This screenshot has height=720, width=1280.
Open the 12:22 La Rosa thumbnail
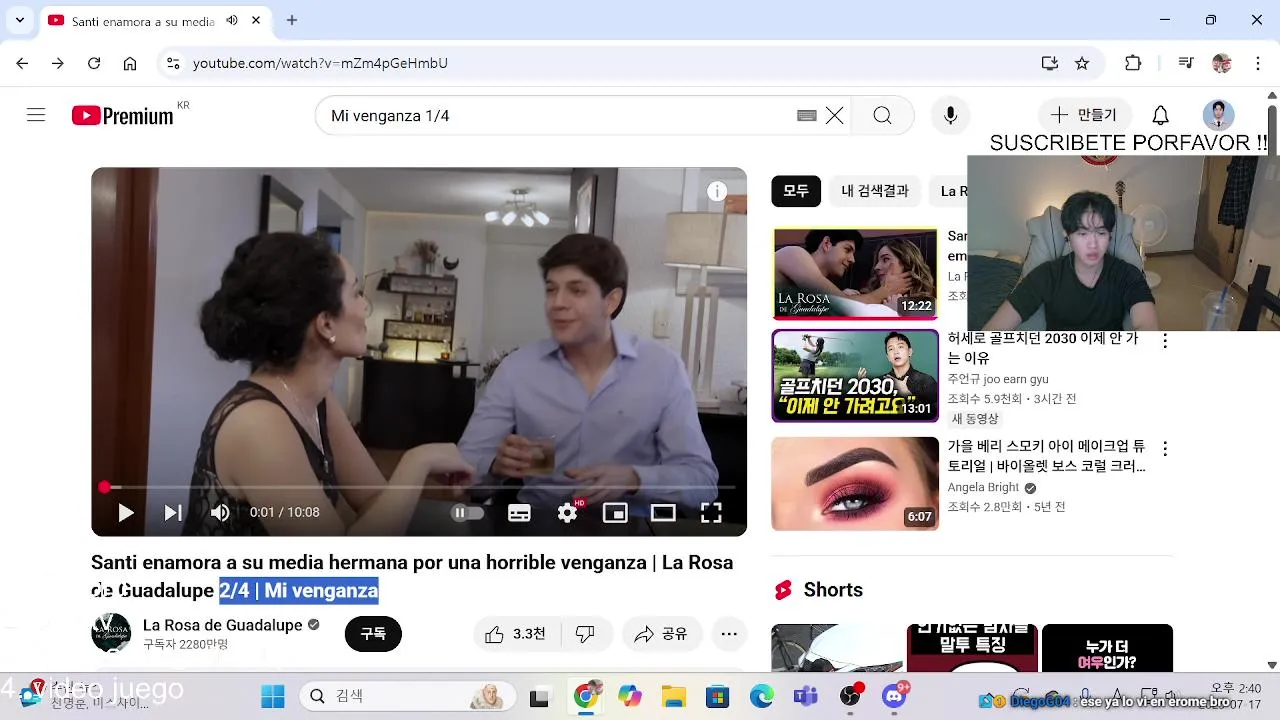855,273
